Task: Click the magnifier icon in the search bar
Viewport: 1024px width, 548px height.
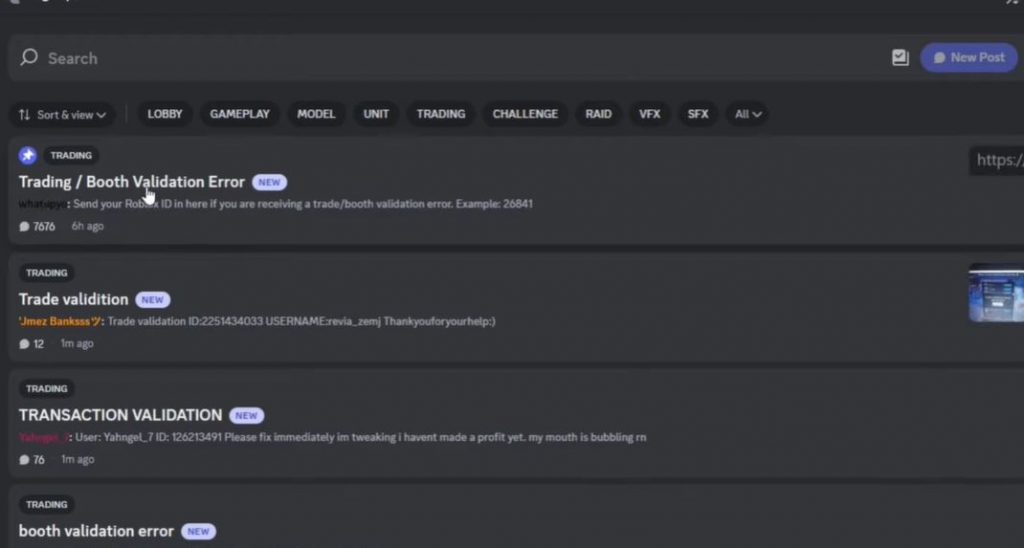Action: [29, 57]
